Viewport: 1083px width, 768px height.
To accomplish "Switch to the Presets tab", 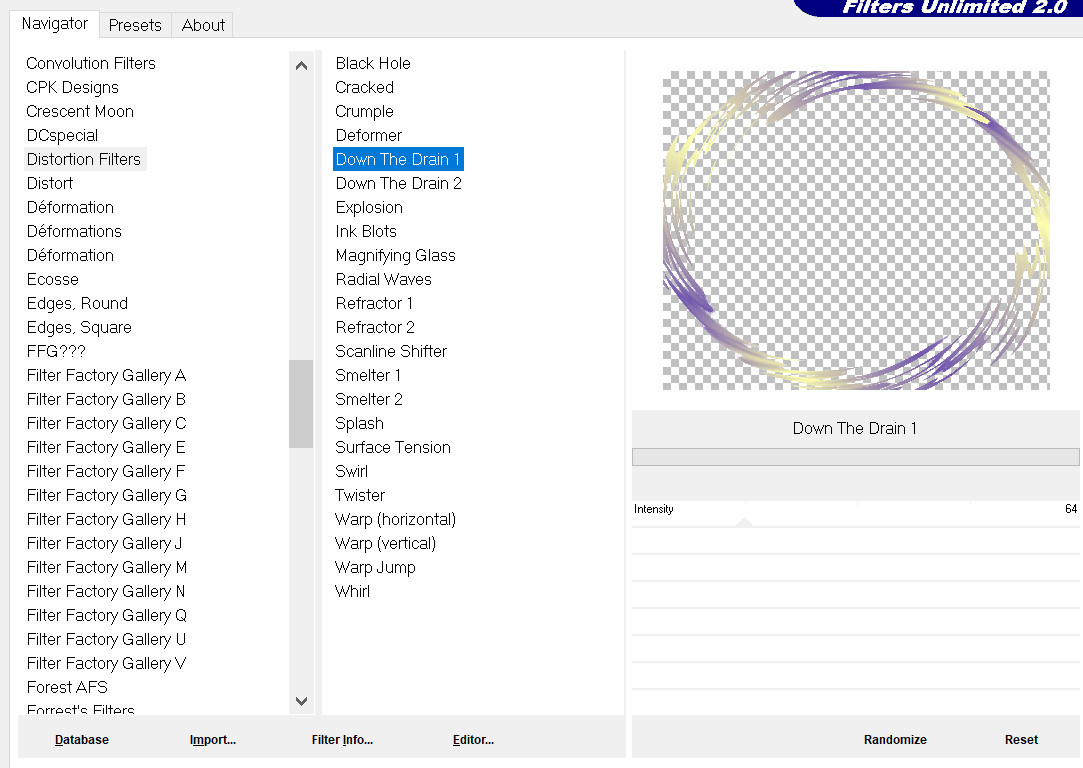I will click(x=135, y=25).
